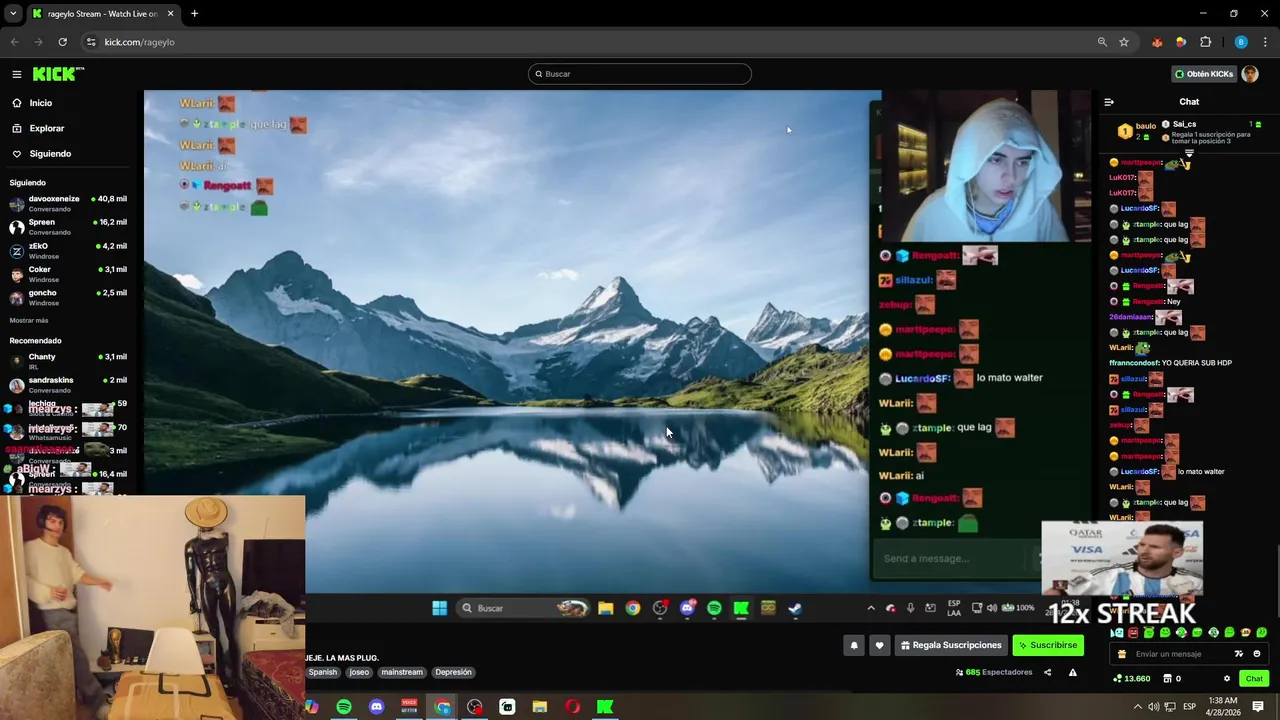Click the notification bell below the stream

[x=854, y=646]
